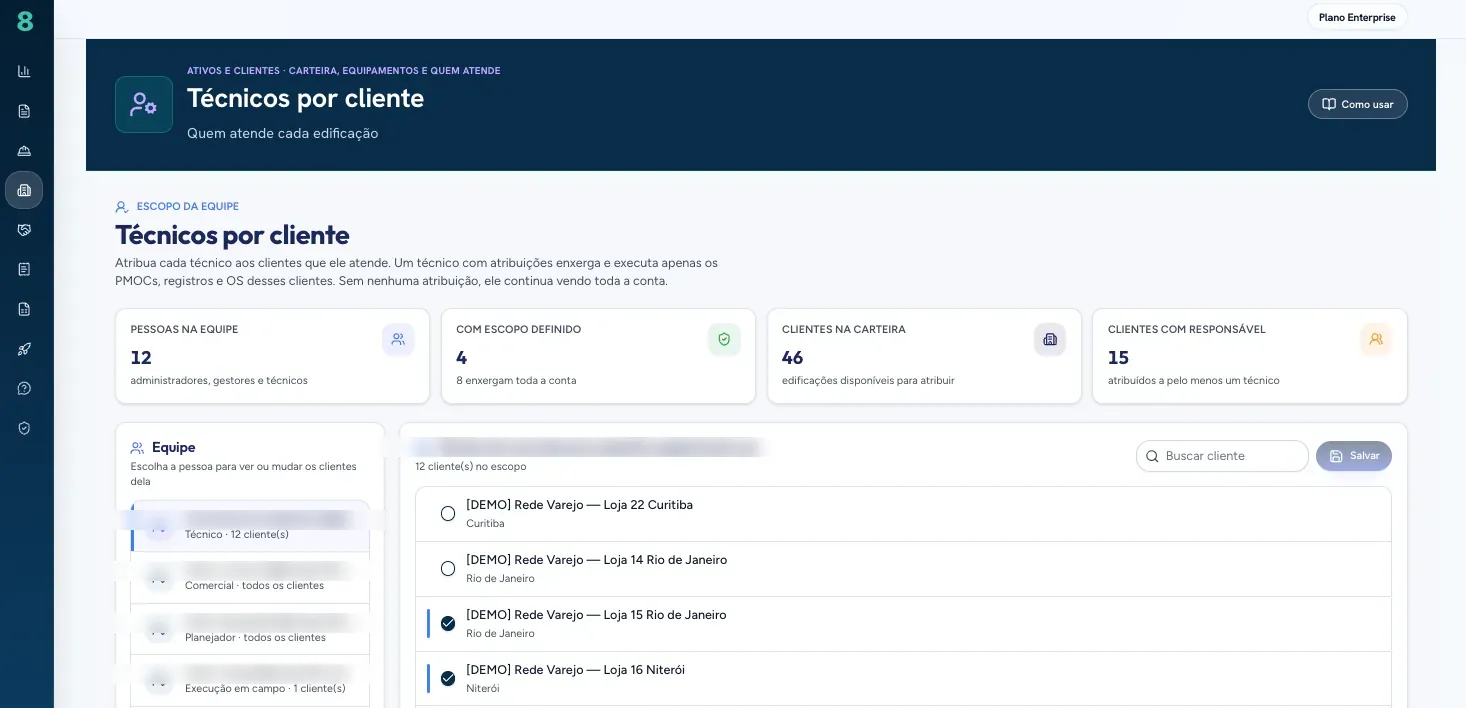Open the question mark help icon

coord(24,388)
